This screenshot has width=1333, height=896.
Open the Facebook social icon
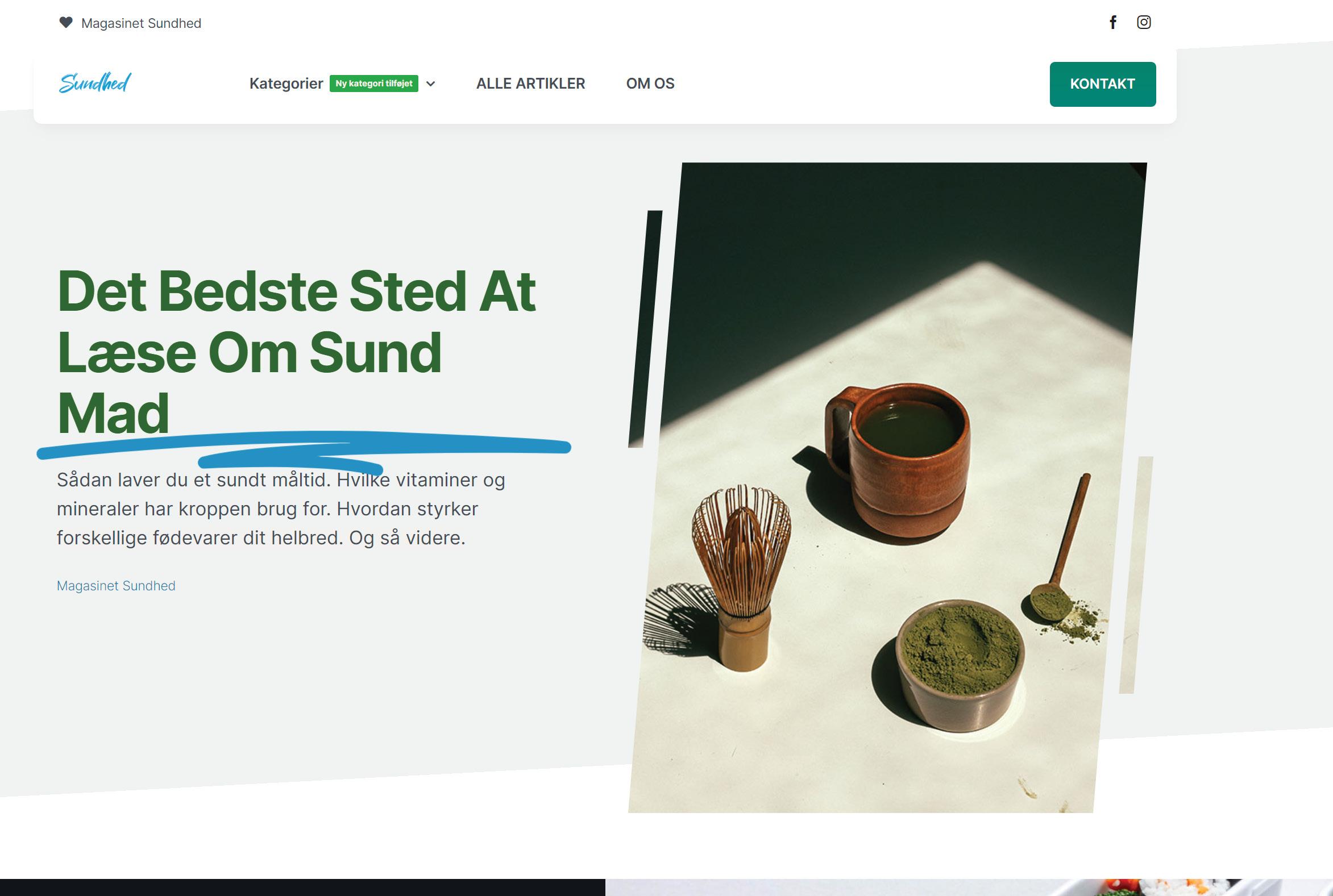(x=1112, y=22)
